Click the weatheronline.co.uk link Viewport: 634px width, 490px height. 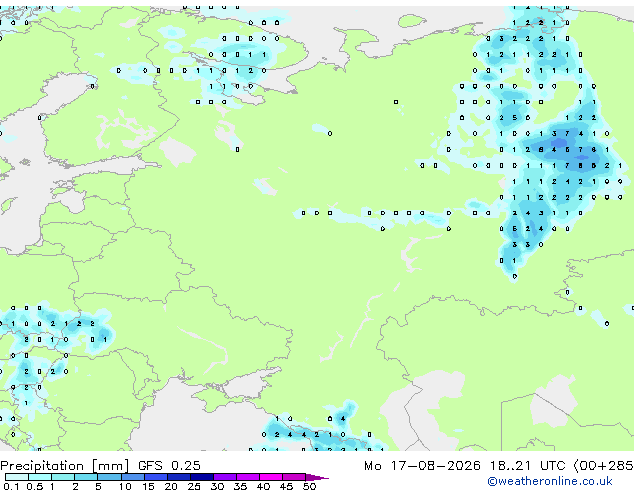click(x=550, y=481)
